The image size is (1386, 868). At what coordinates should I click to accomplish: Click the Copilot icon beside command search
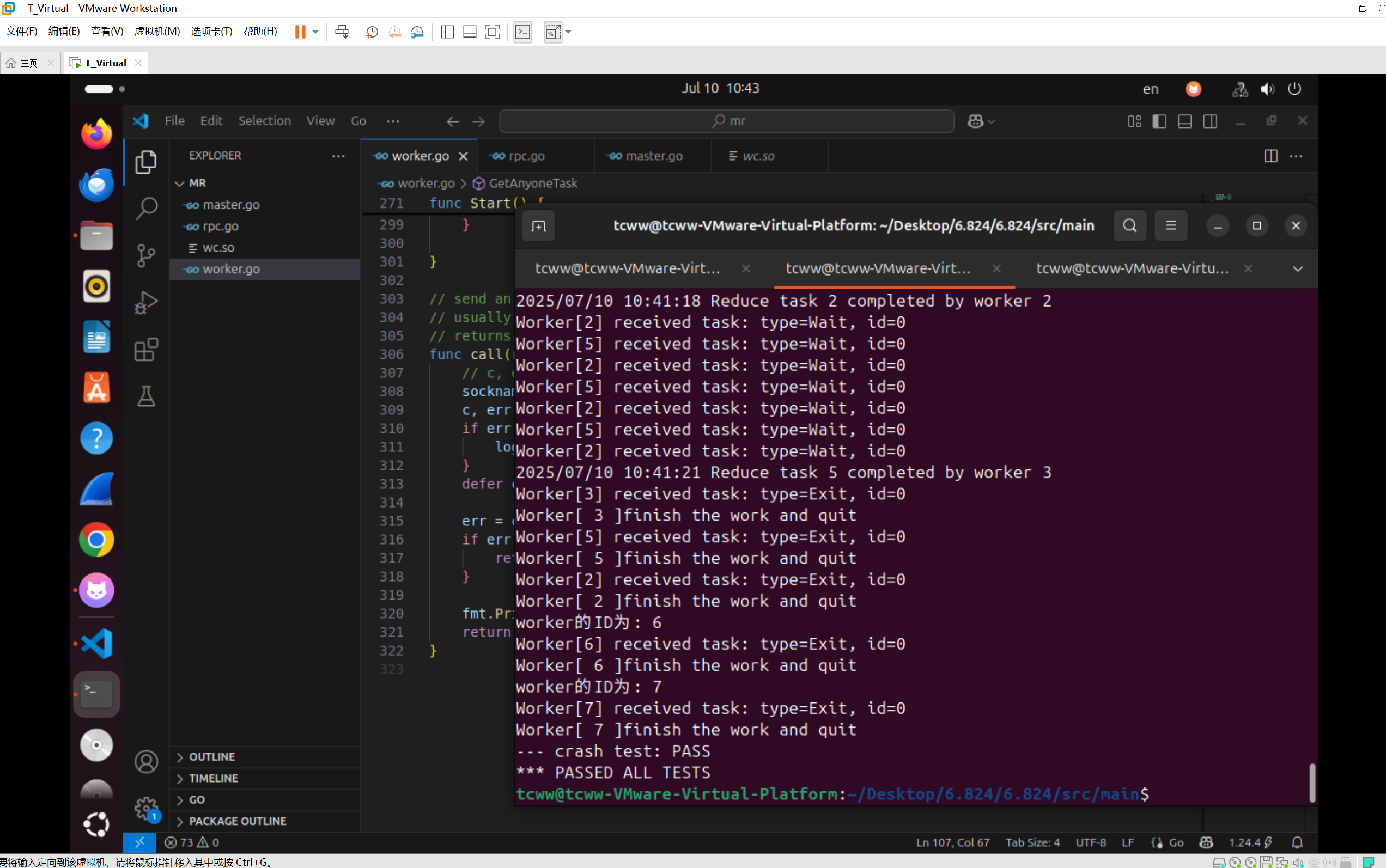tap(975, 121)
